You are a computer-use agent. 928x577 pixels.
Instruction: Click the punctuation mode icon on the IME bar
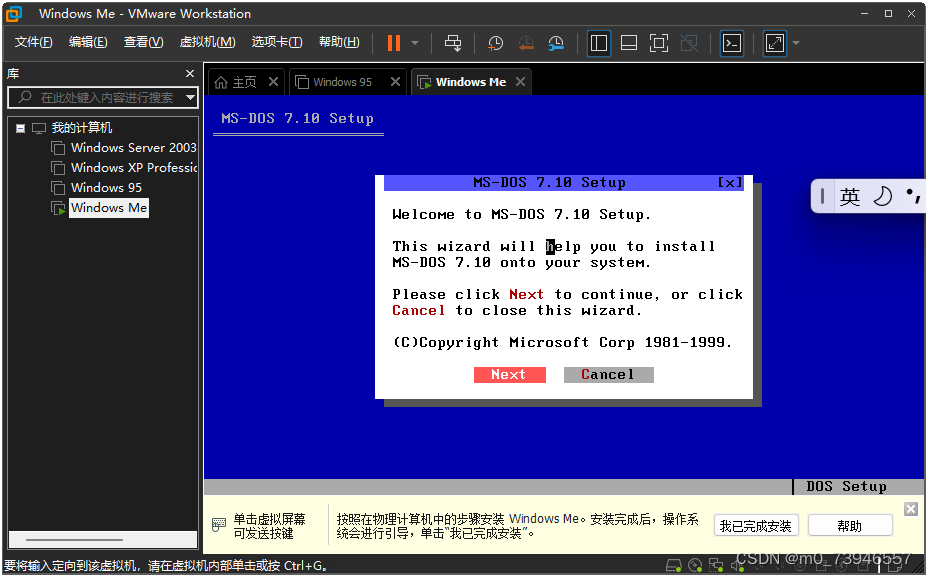point(913,195)
